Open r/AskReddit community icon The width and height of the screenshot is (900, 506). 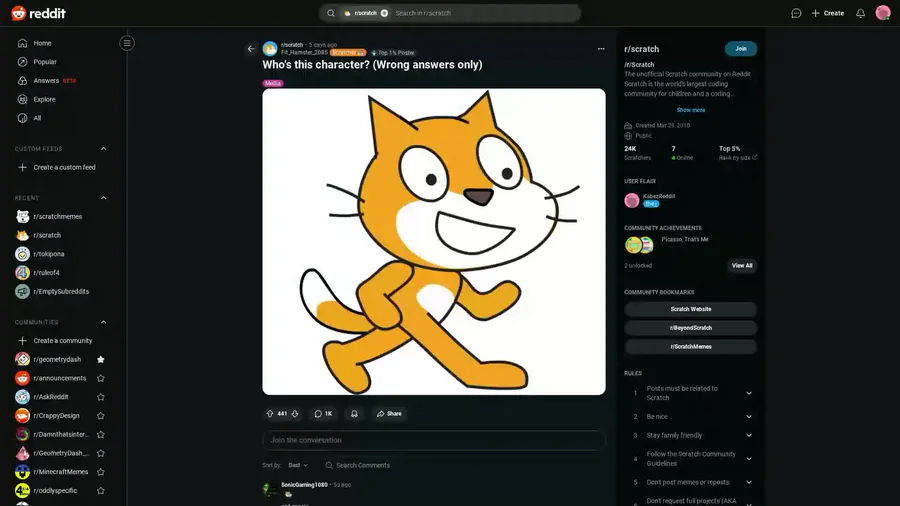(22, 397)
